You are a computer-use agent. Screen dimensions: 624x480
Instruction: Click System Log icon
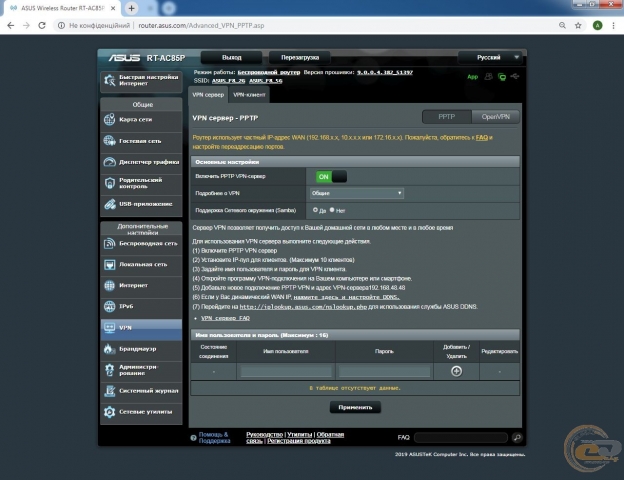109,391
